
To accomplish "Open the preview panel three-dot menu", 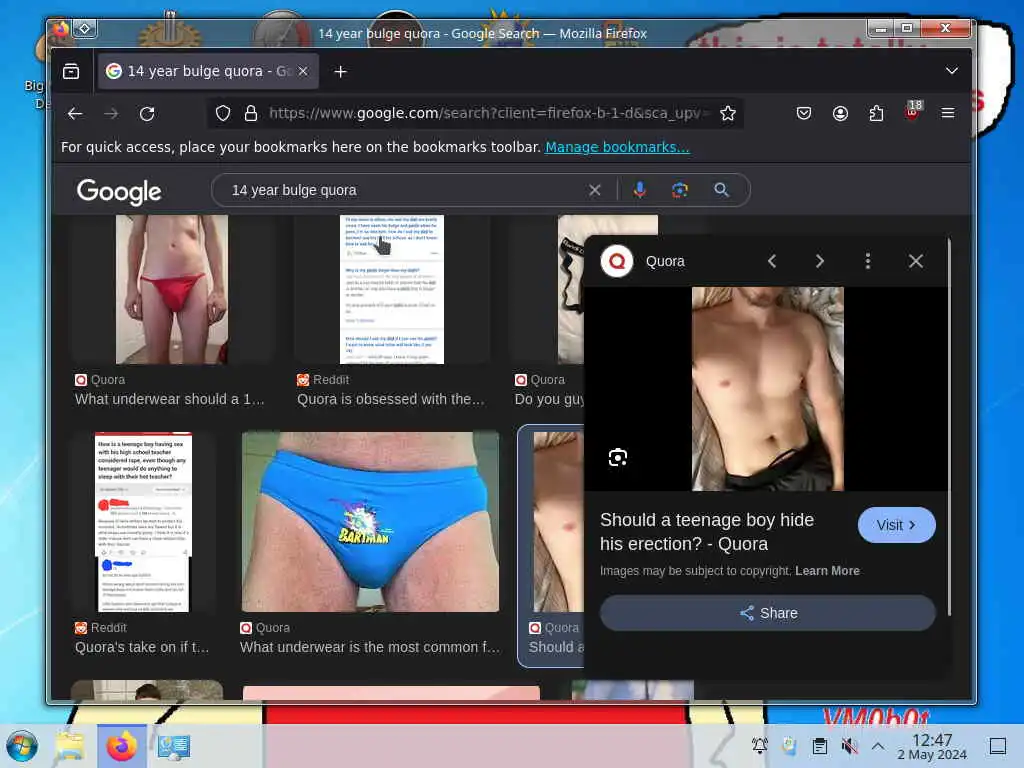I will 867,261.
